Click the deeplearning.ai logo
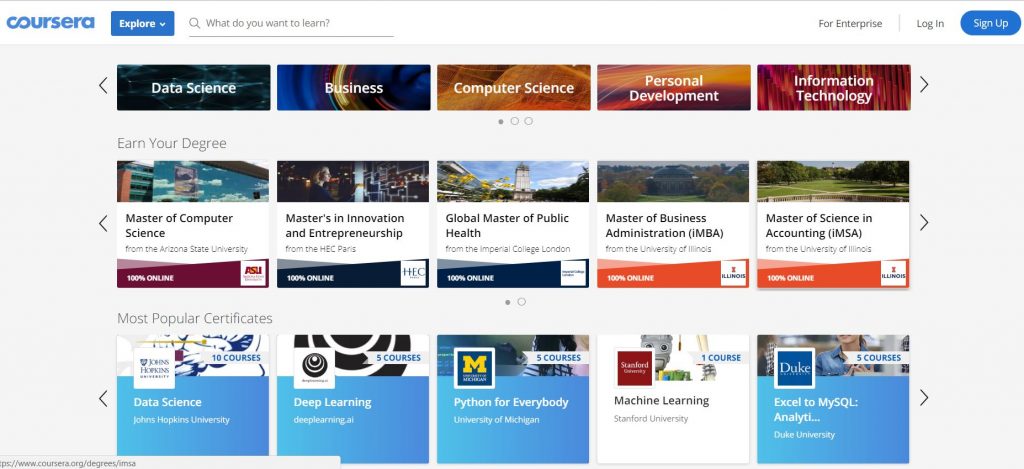The image size is (1024, 469). 314,368
